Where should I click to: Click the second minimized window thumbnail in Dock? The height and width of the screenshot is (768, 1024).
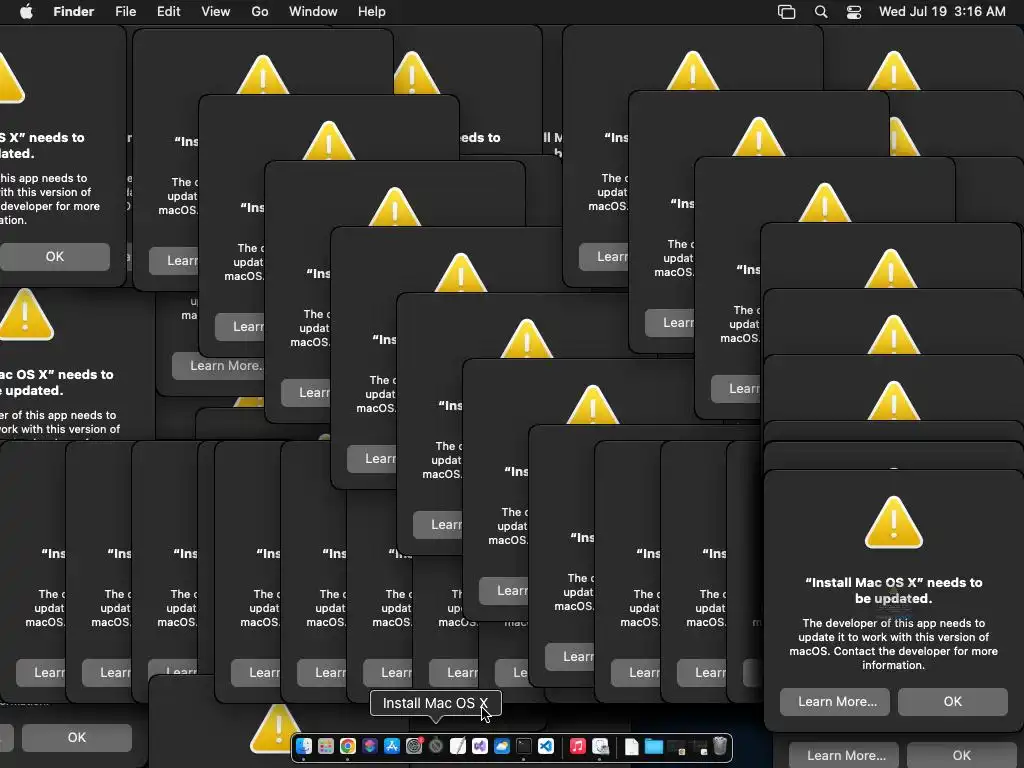698,746
